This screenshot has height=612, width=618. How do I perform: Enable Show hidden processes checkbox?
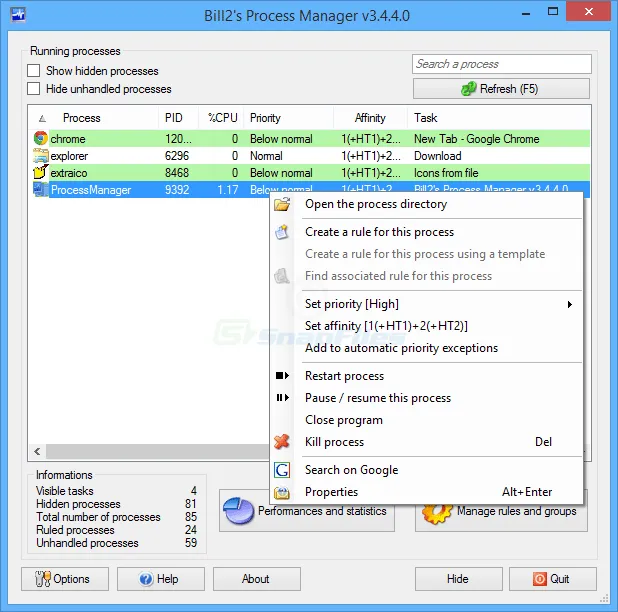pos(34,71)
